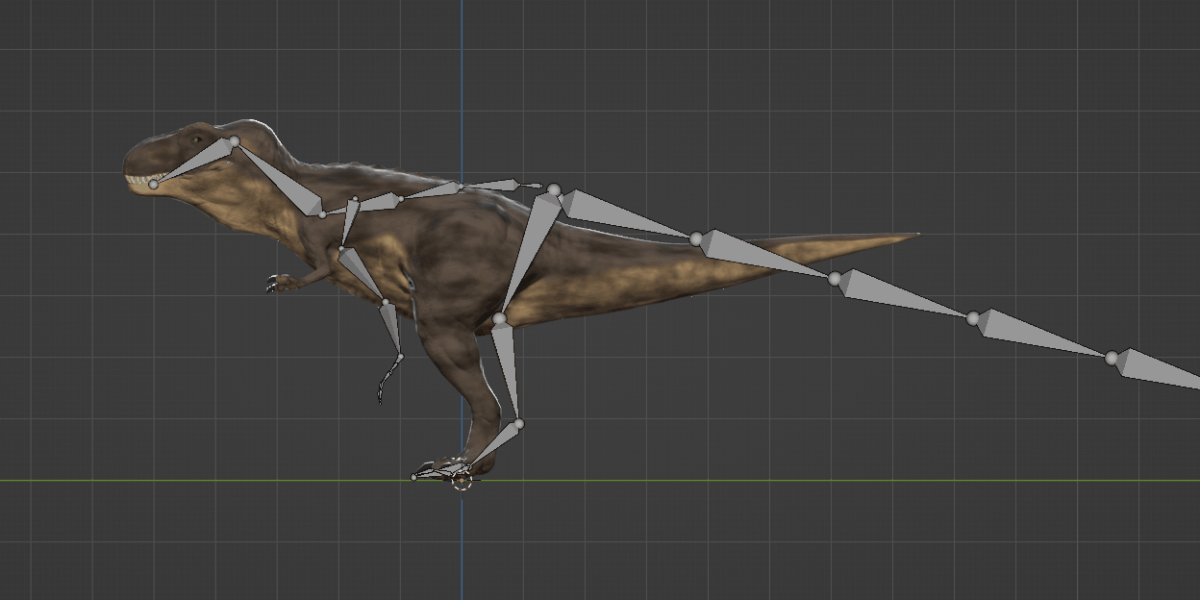Click the knee joint sphere on the hind leg
The image size is (1200, 600).
[499, 319]
